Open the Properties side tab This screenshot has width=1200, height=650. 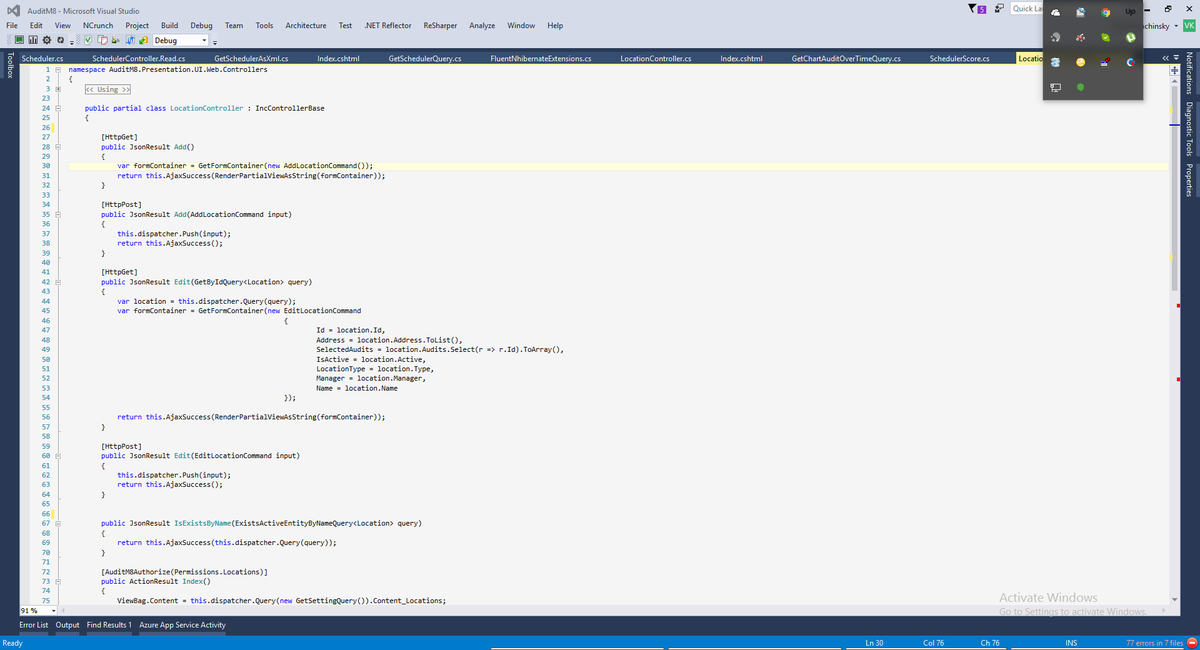point(1190,178)
